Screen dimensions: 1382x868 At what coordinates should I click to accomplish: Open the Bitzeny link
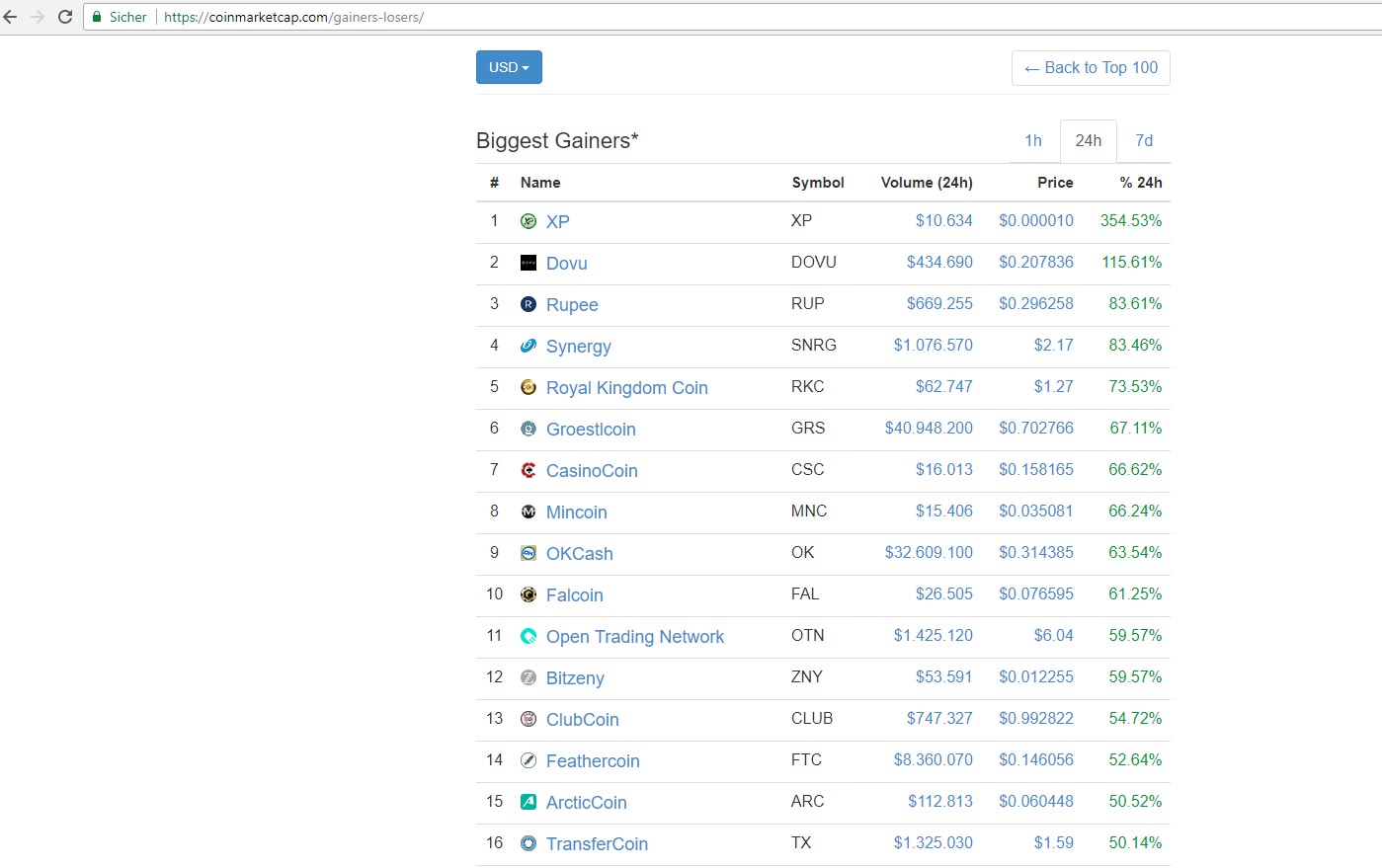click(x=575, y=678)
